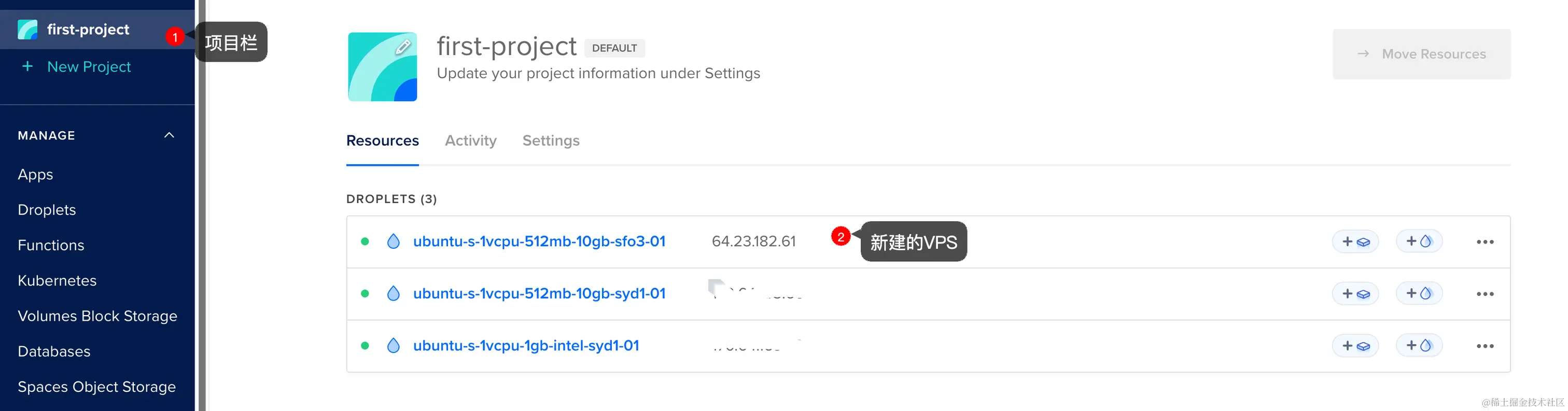The image size is (1568, 411).
Task: Add volume to the 1gb-intel-syd1-01 droplet
Action: pyautogui.click(x=1355, y=346)
